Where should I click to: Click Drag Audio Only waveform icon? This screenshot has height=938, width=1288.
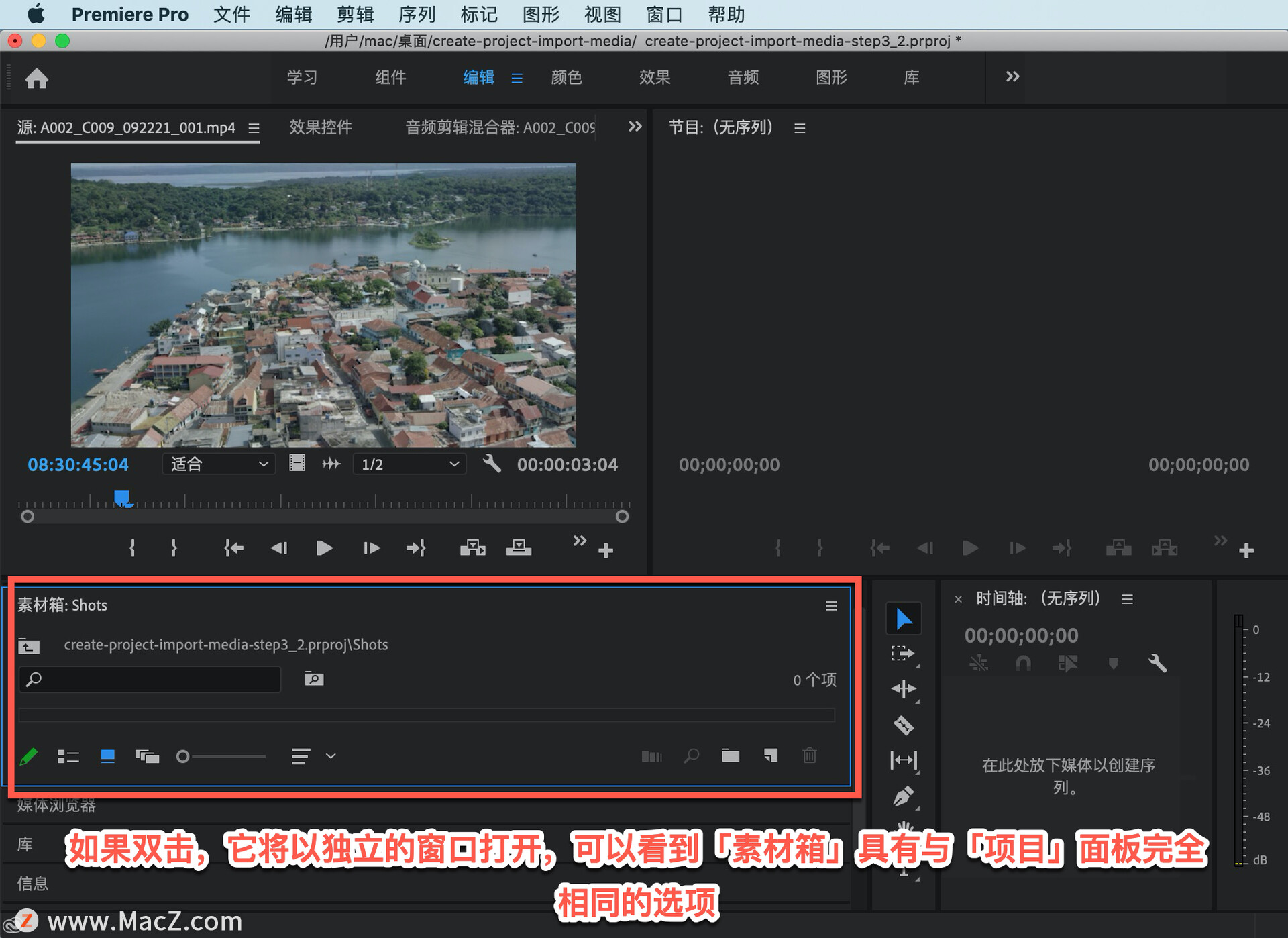(x=331, y=464)
